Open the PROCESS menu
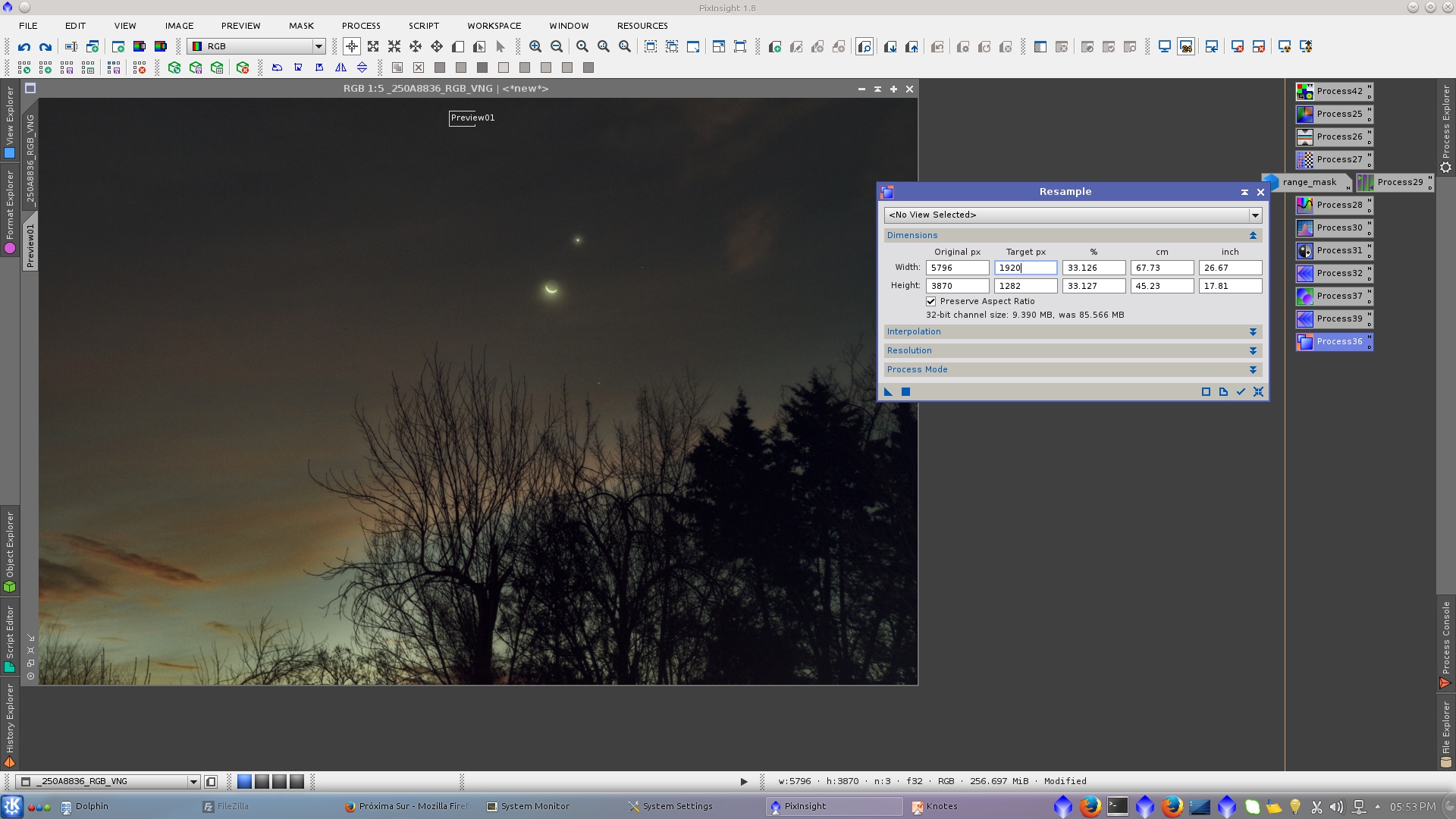Image resolution: width=1456 pixels, height=819 pixels. tap(361, 26)
